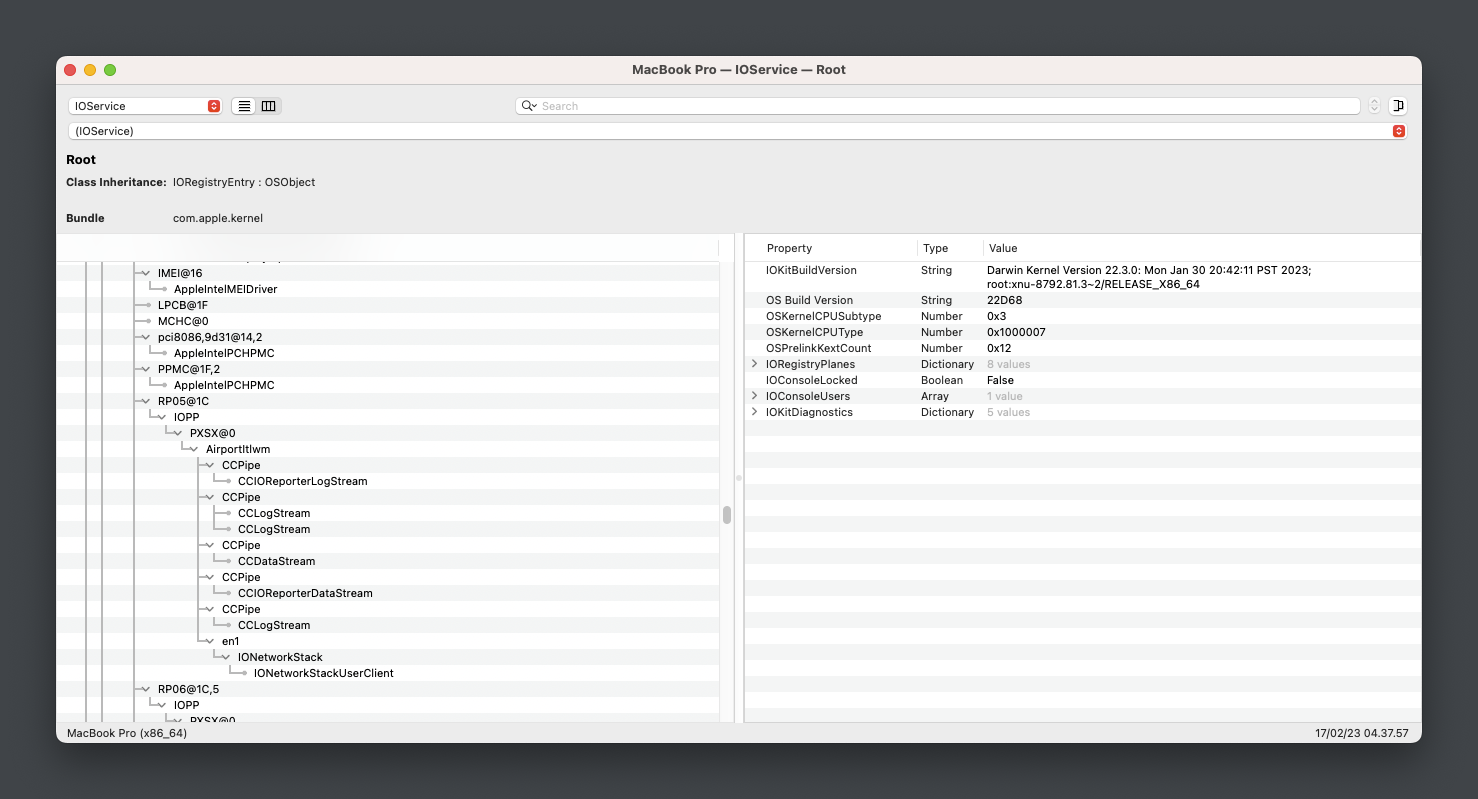The image size is (1478, 799).
Task: Click the MacBook Pro (x86_64) status text
Action: [127, 733]
